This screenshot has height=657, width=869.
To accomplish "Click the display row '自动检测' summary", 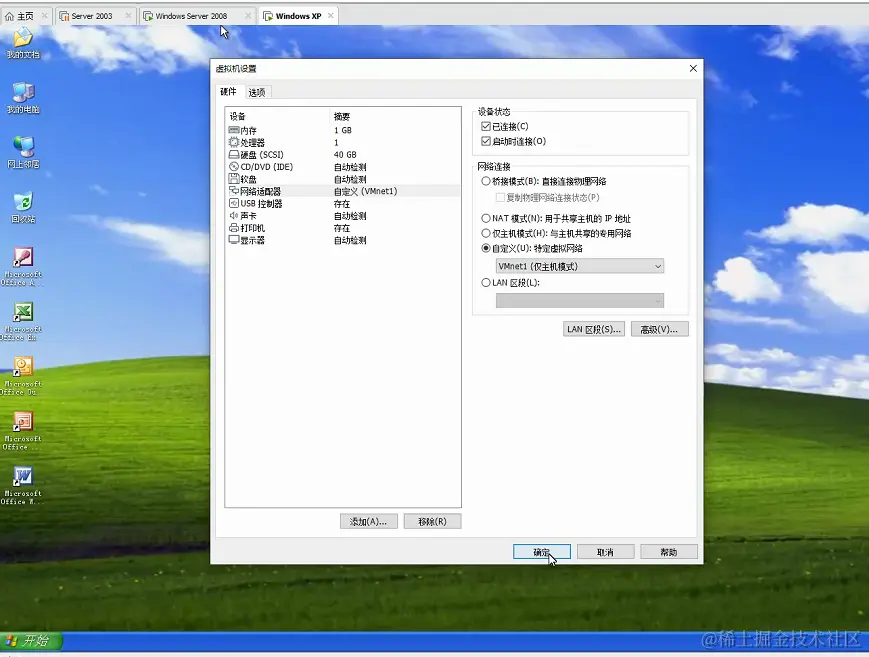I will pyautogui.click(x=350, y=240).
